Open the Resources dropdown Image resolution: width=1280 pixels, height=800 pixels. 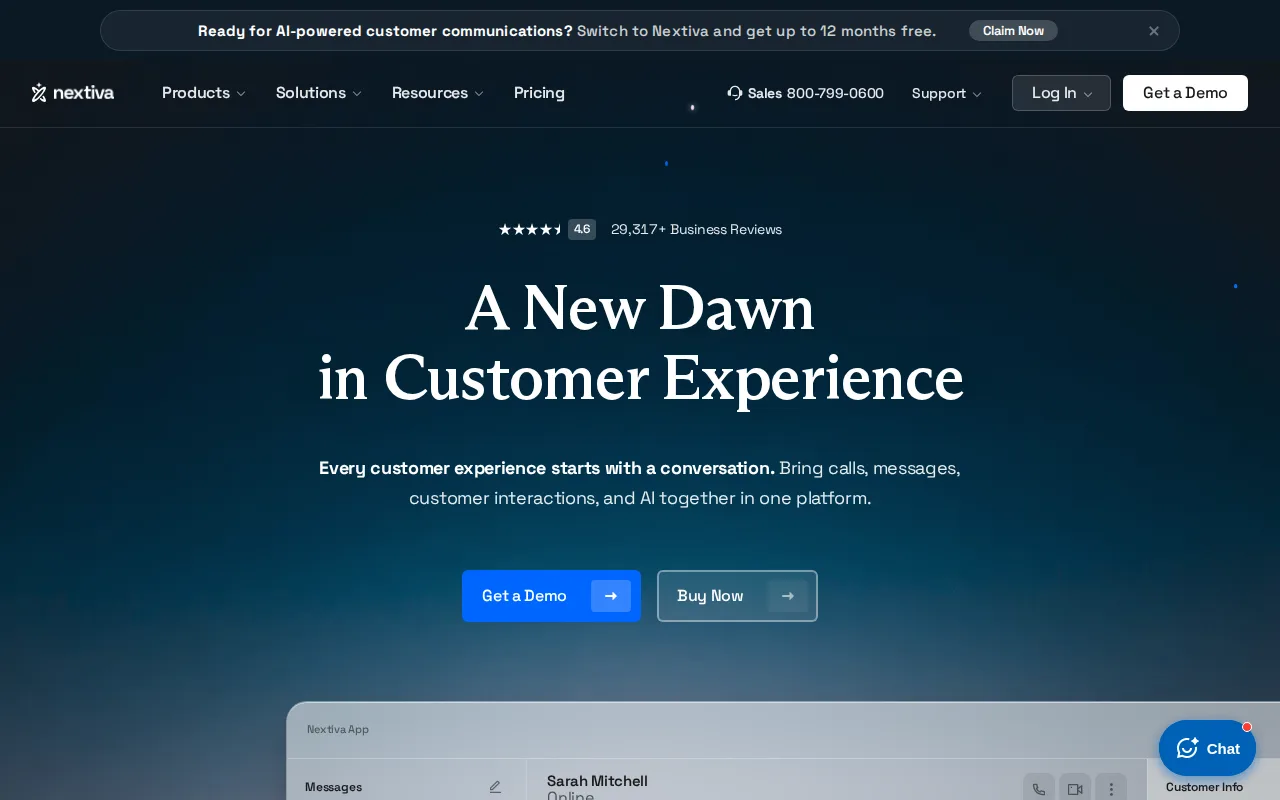(x=438, y=93)
